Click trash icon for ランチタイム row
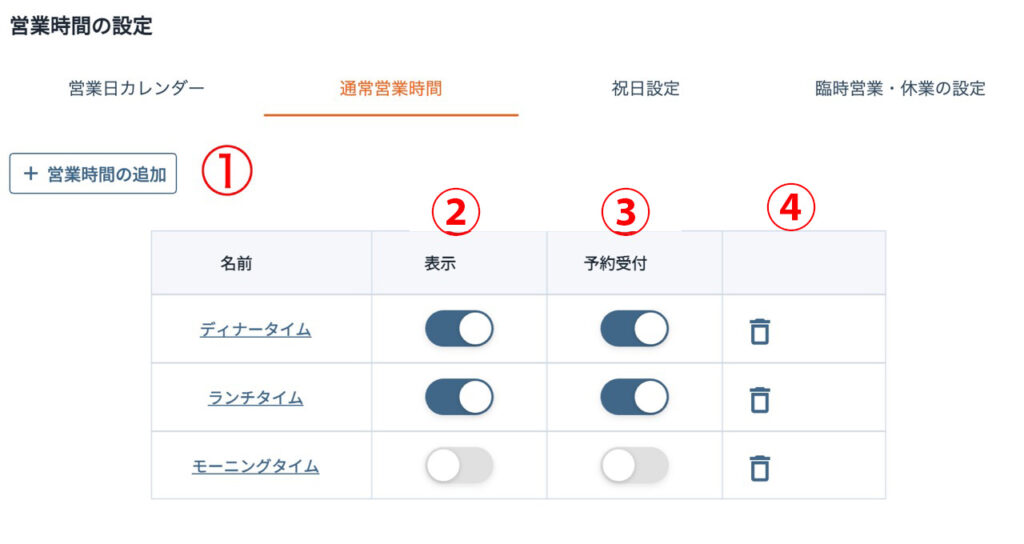Image resolution: width=1024 pixels, height=544 pixels. [x=760, y=399]
